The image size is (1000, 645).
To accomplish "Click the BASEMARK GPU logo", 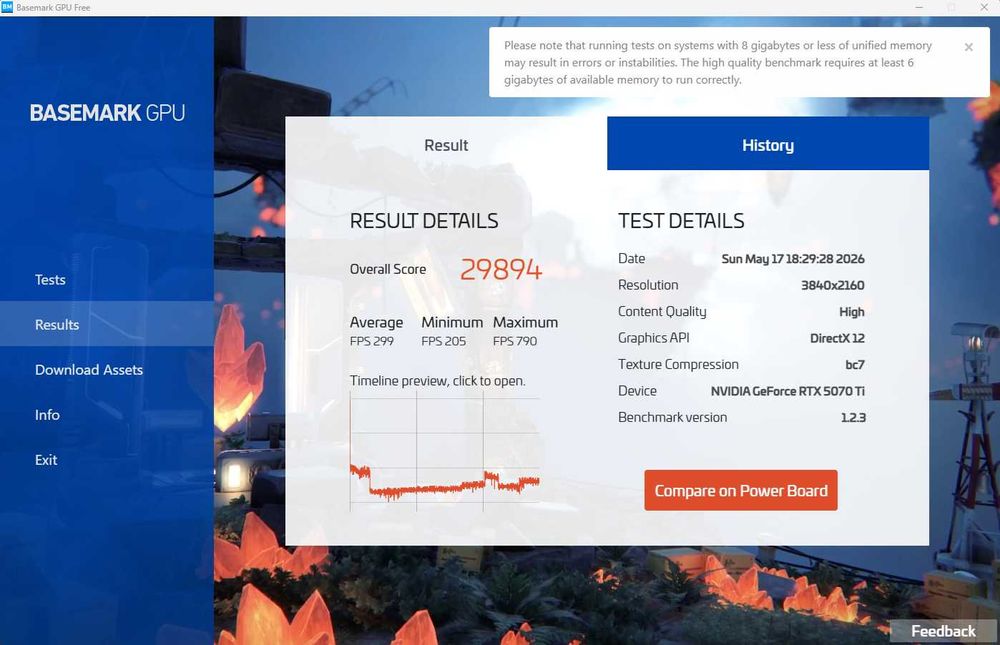I will pyautogui.click(x=107, y=112).
